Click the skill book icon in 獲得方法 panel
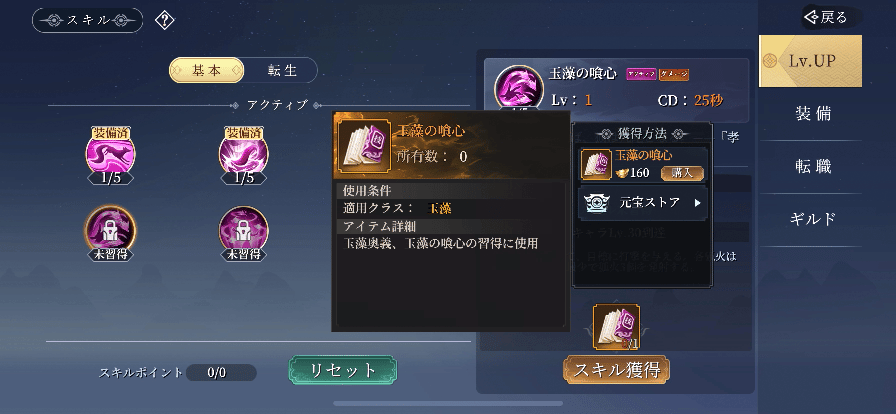Image resolution: width=896 pixels, height=414 pixels. (597, 165)
